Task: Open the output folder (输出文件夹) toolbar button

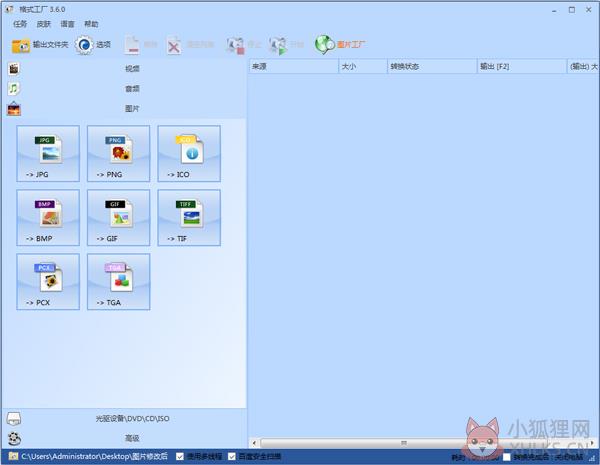Action: click(40, 45)
